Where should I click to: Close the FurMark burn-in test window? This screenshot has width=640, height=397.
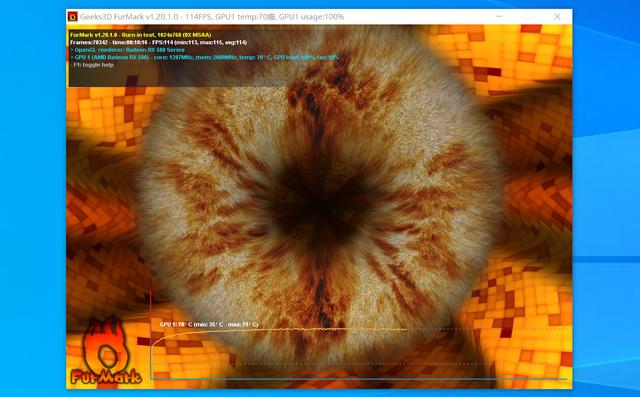coord(557,16)
